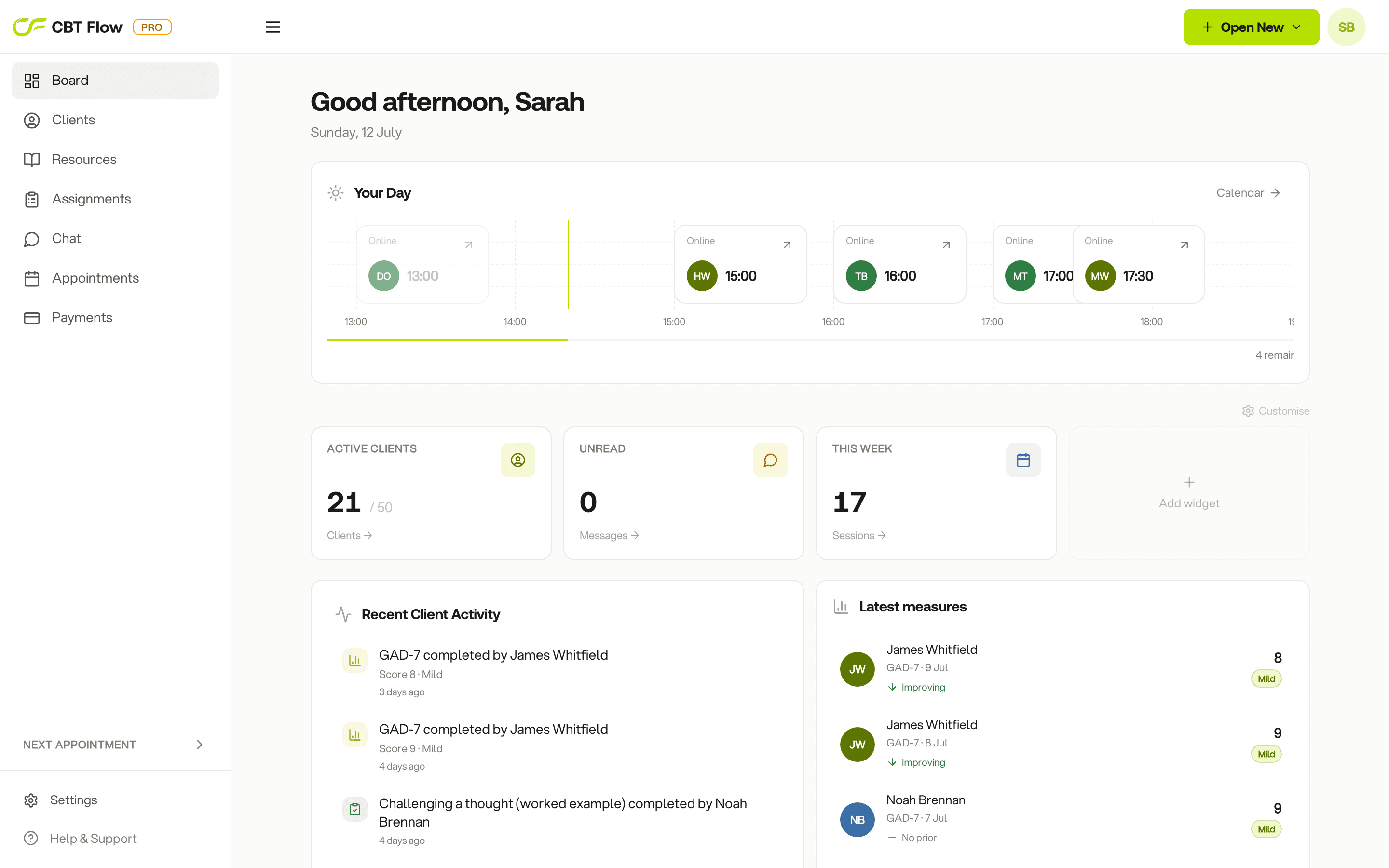Open Assignments in the sidebar

coord(115,199)
